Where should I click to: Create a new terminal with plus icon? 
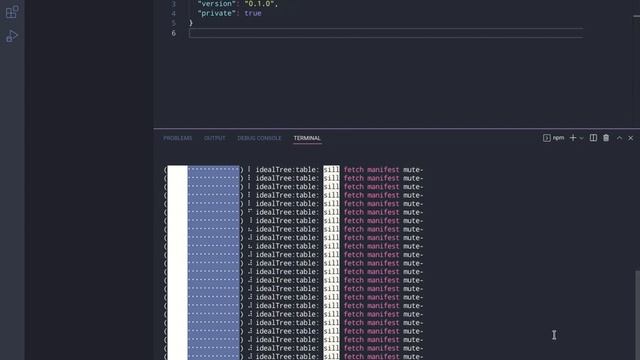573,138
